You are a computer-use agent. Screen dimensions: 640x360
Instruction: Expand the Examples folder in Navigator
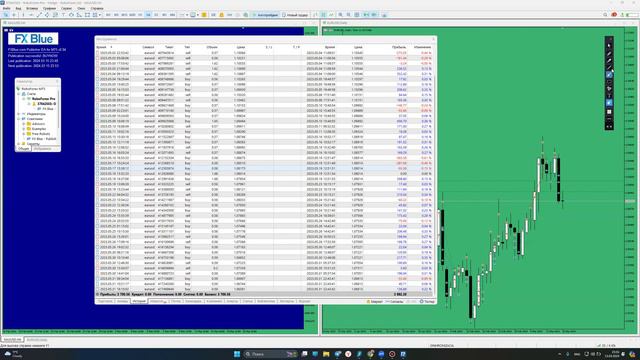click(24, 129)
